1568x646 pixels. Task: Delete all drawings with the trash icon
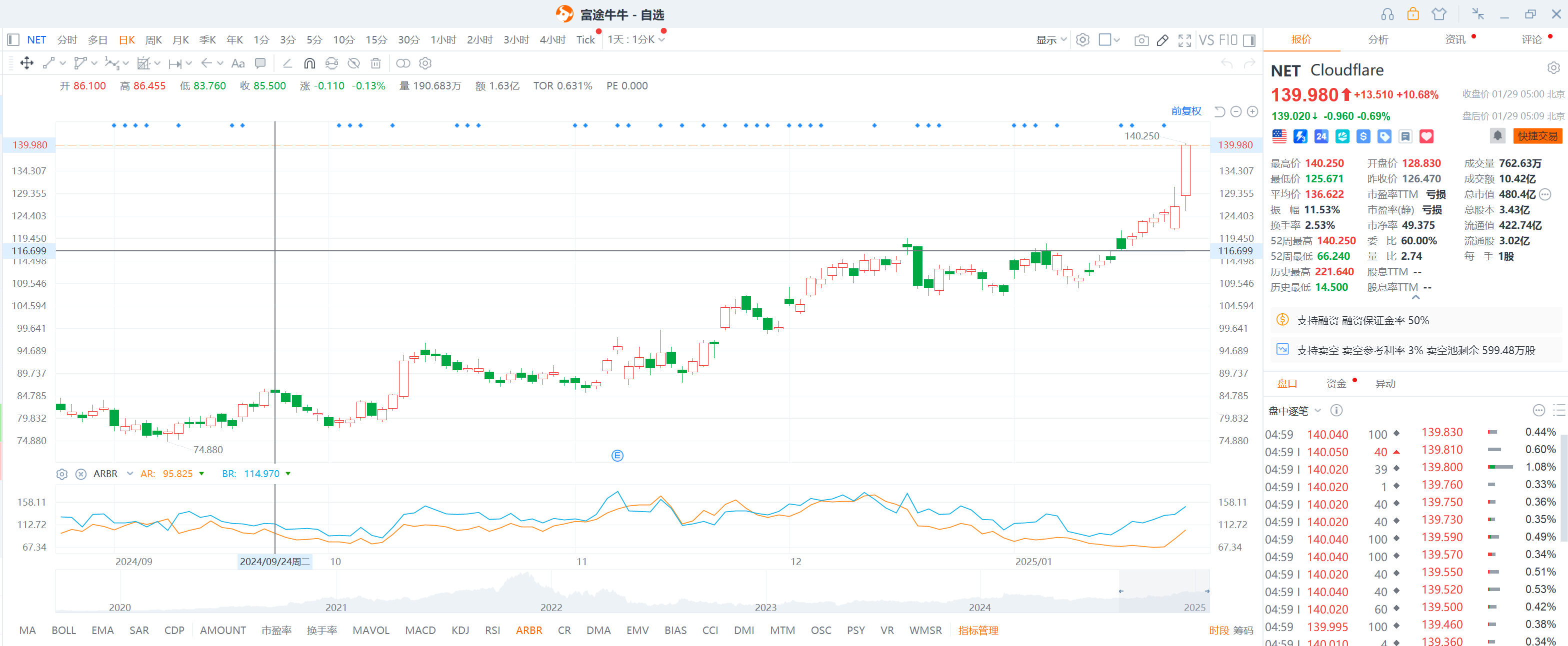pos(376,63)
